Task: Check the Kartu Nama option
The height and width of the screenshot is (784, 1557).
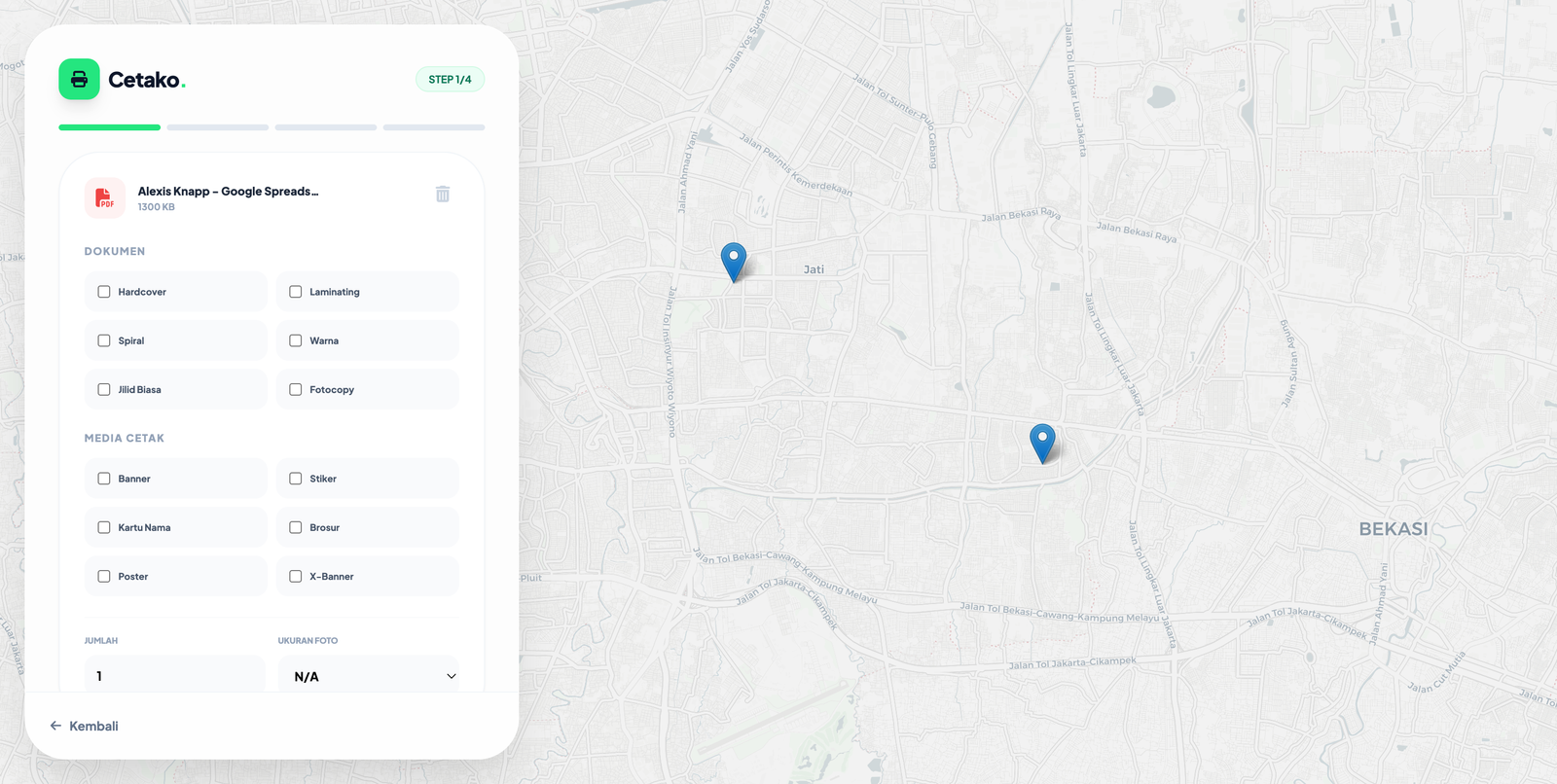Action: (x=104, y=527)
